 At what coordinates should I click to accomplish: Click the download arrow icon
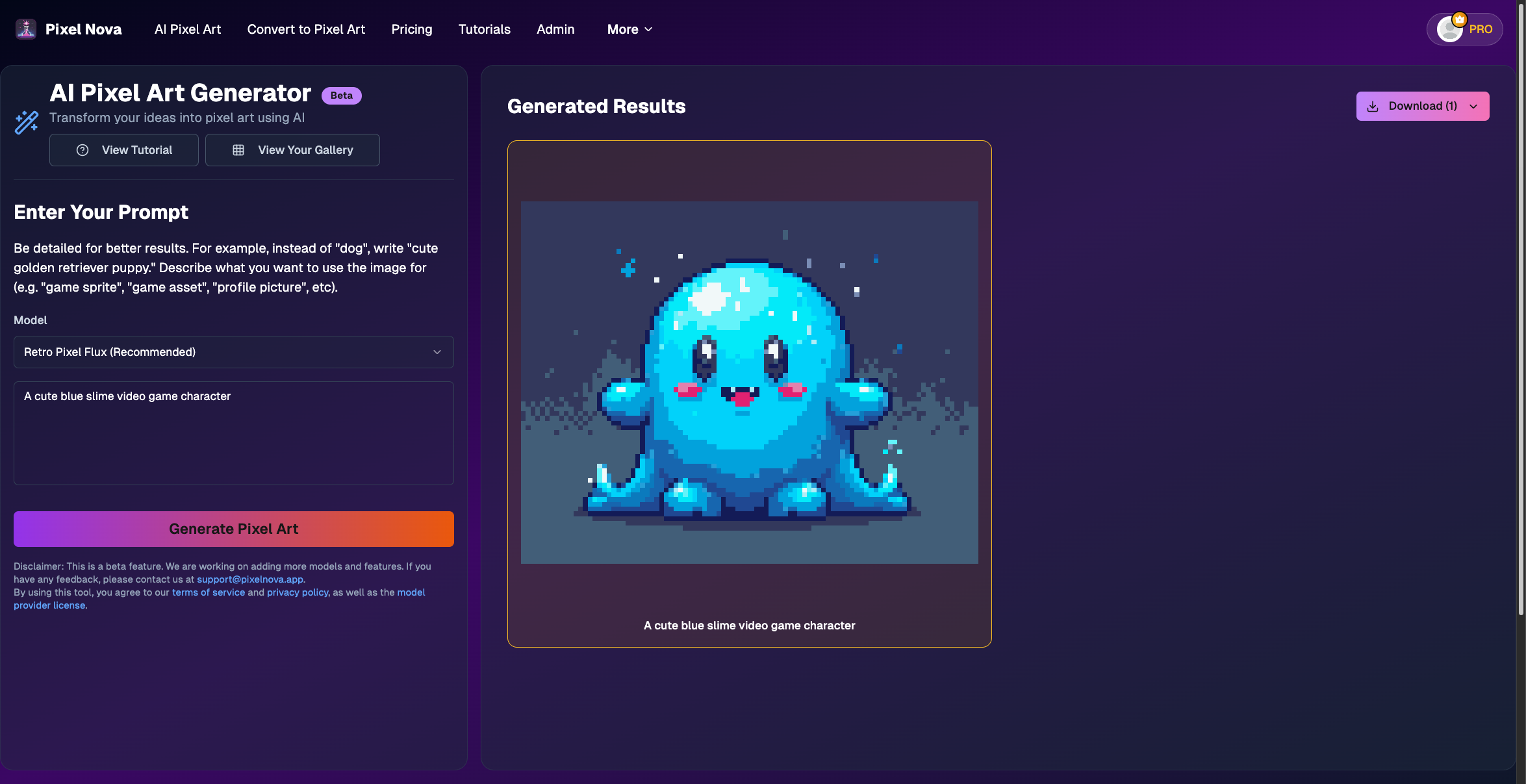click(x=1373, y=107)
